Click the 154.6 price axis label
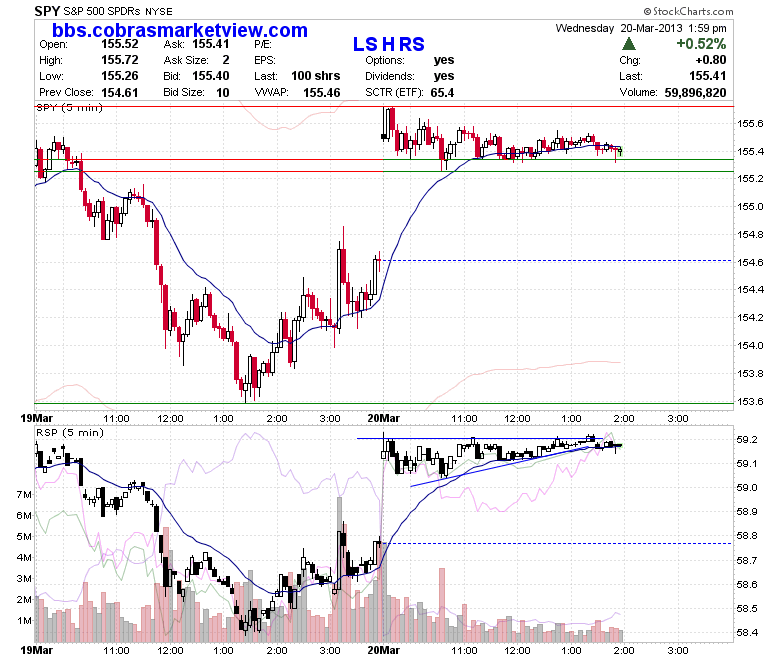Screen dimensions: 780x659 click(x=750, y=262)
